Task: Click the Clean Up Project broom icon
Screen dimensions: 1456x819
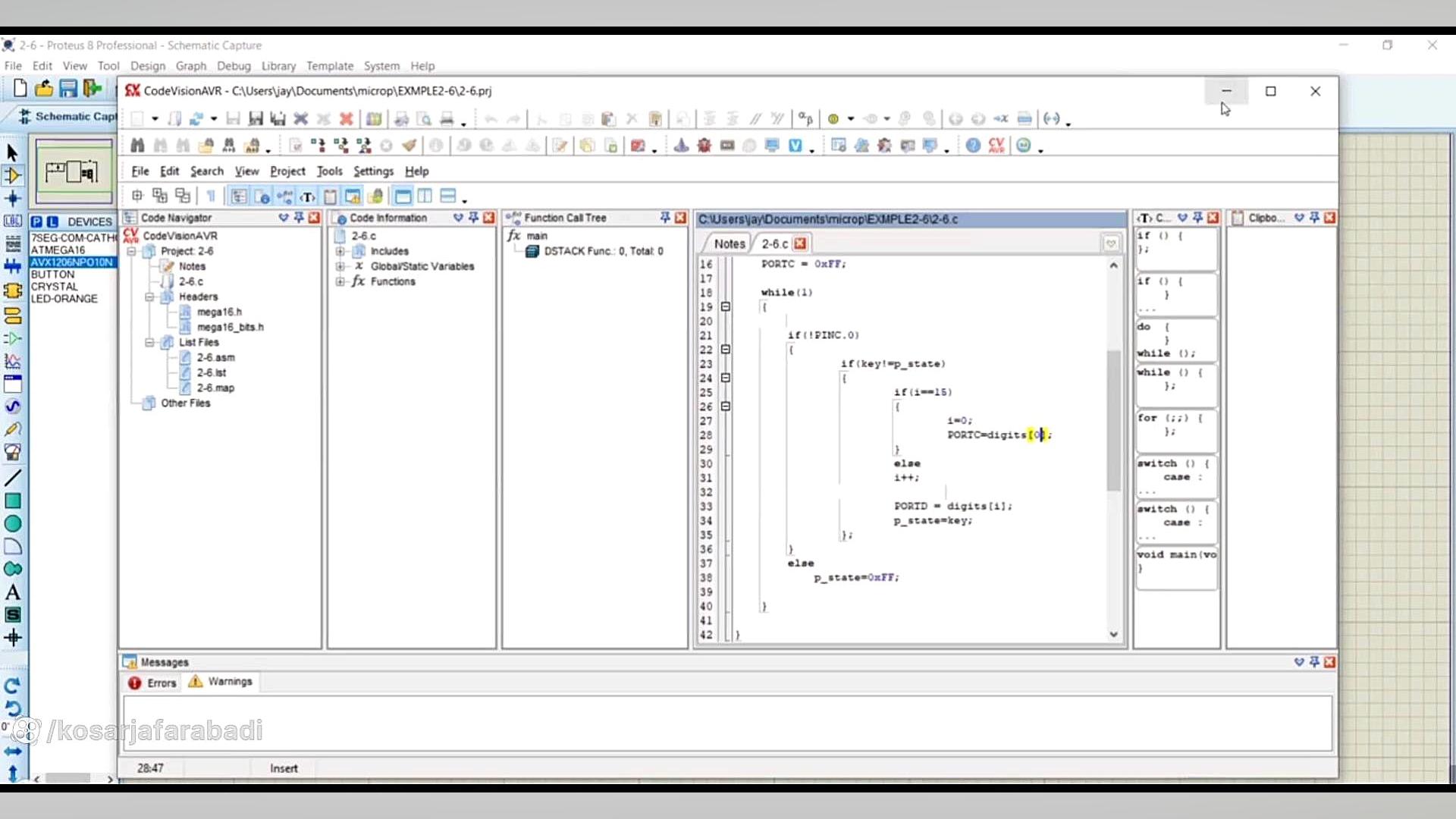Action: [409, 146]
